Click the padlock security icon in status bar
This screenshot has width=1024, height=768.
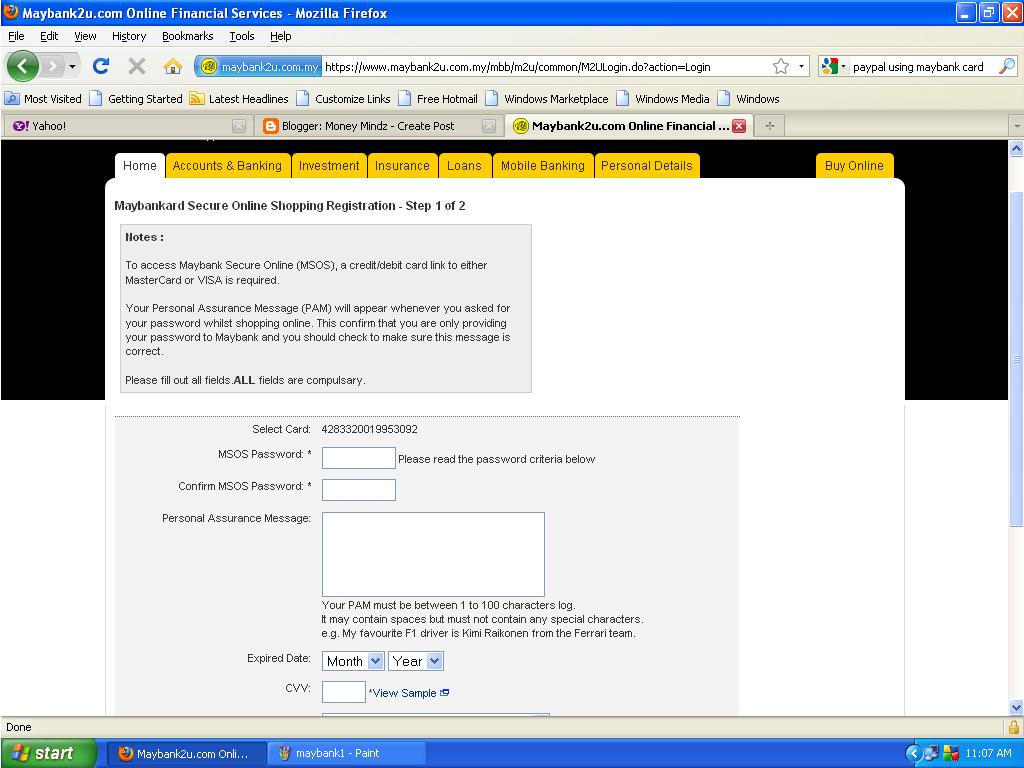[1014, 727]
